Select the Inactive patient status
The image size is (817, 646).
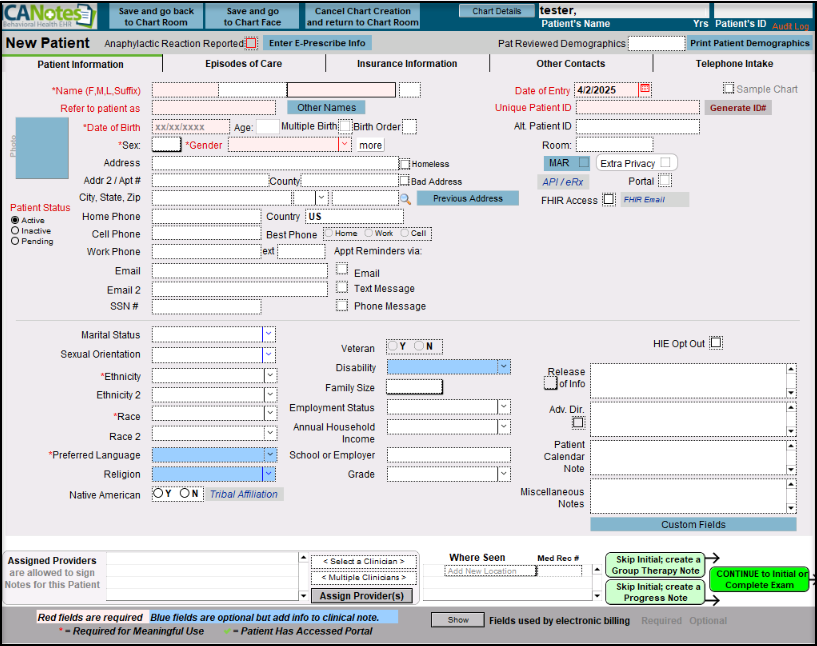pyautogui.click(x=15, y=231)
